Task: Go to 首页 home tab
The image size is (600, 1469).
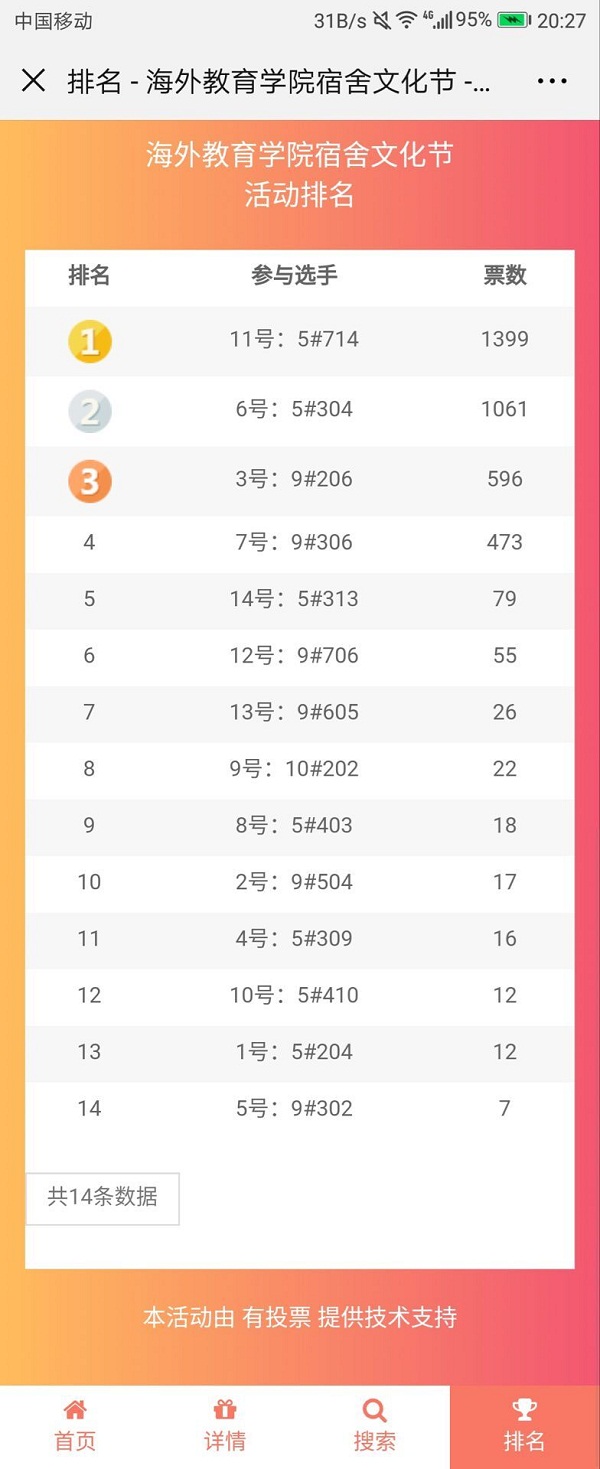Action: (x=75, y=1426)
